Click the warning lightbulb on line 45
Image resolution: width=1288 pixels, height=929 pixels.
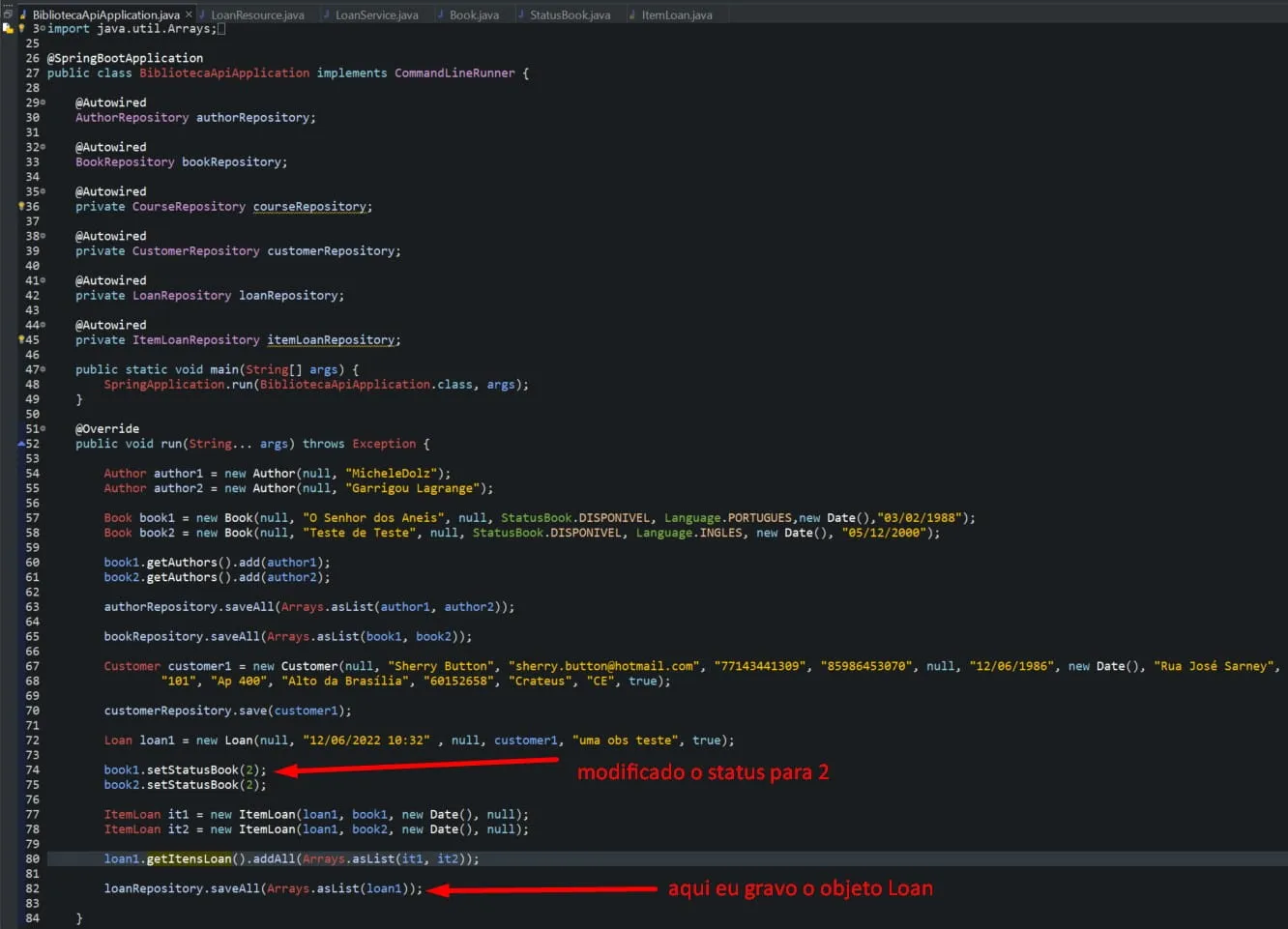pos(21,339)
